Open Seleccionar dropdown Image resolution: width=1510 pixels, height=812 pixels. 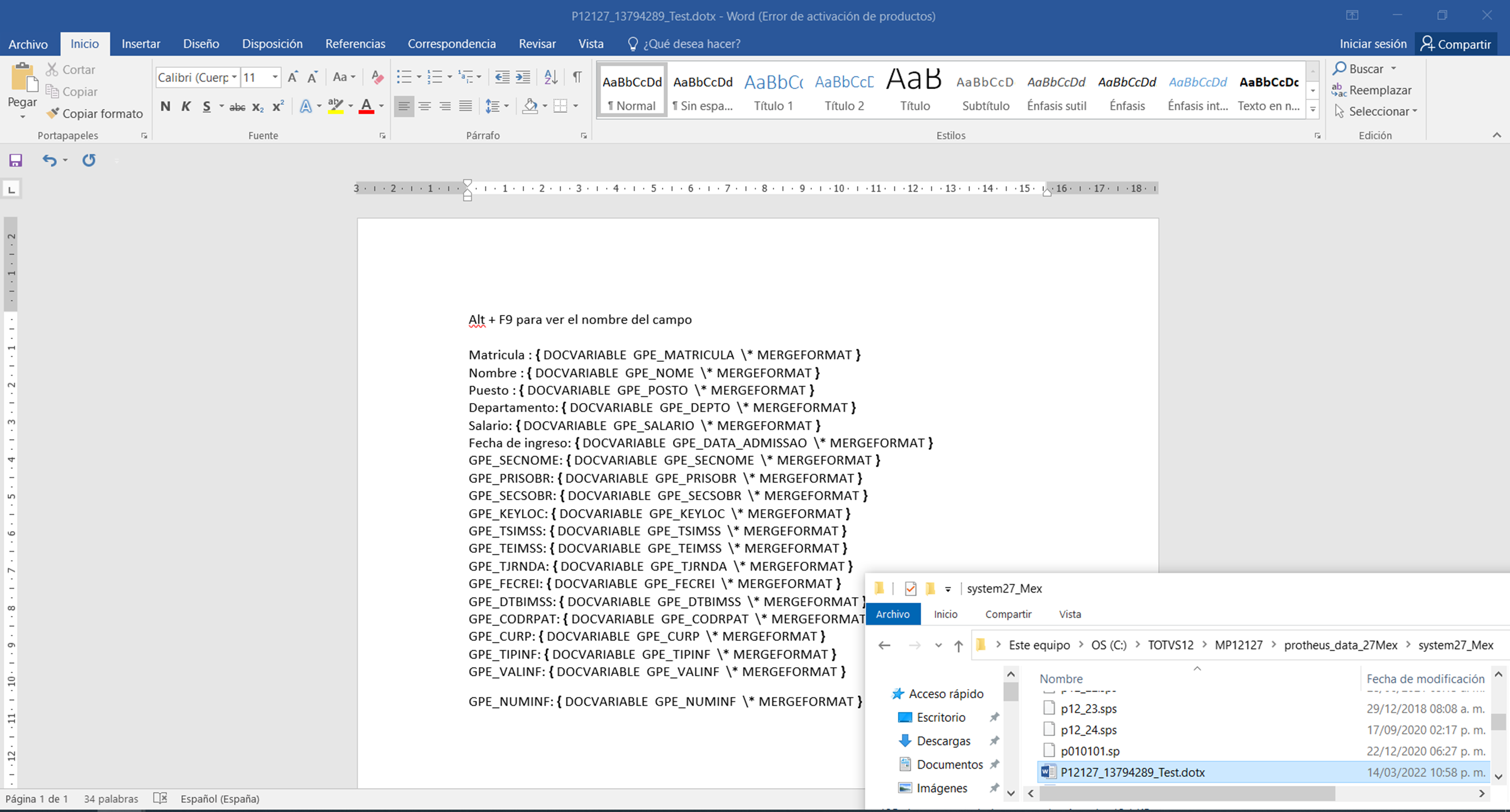point(1375,111)
